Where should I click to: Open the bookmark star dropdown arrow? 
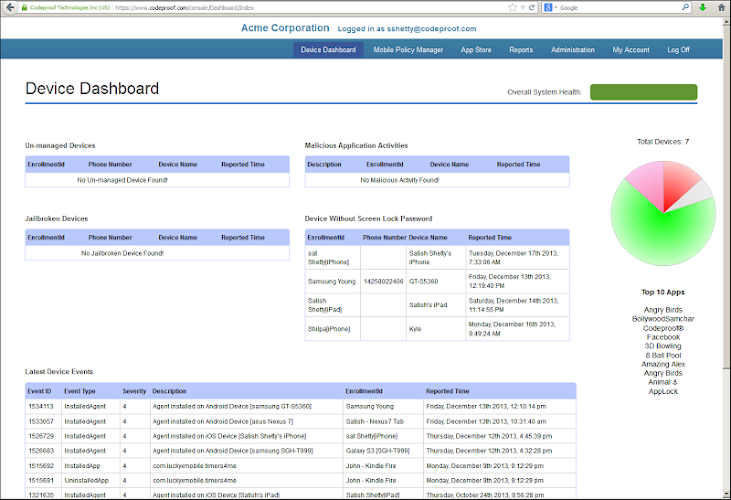(x=523, y=7)
